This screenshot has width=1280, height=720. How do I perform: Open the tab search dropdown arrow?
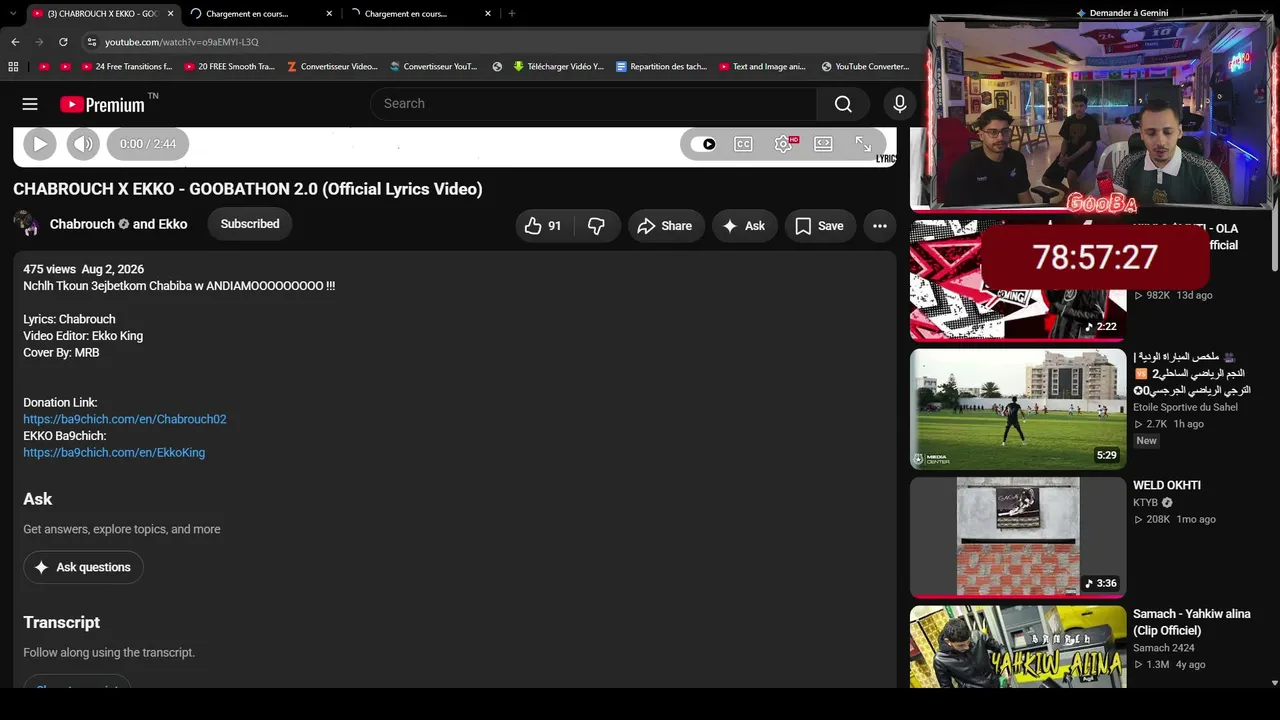(x=13, y=14)
